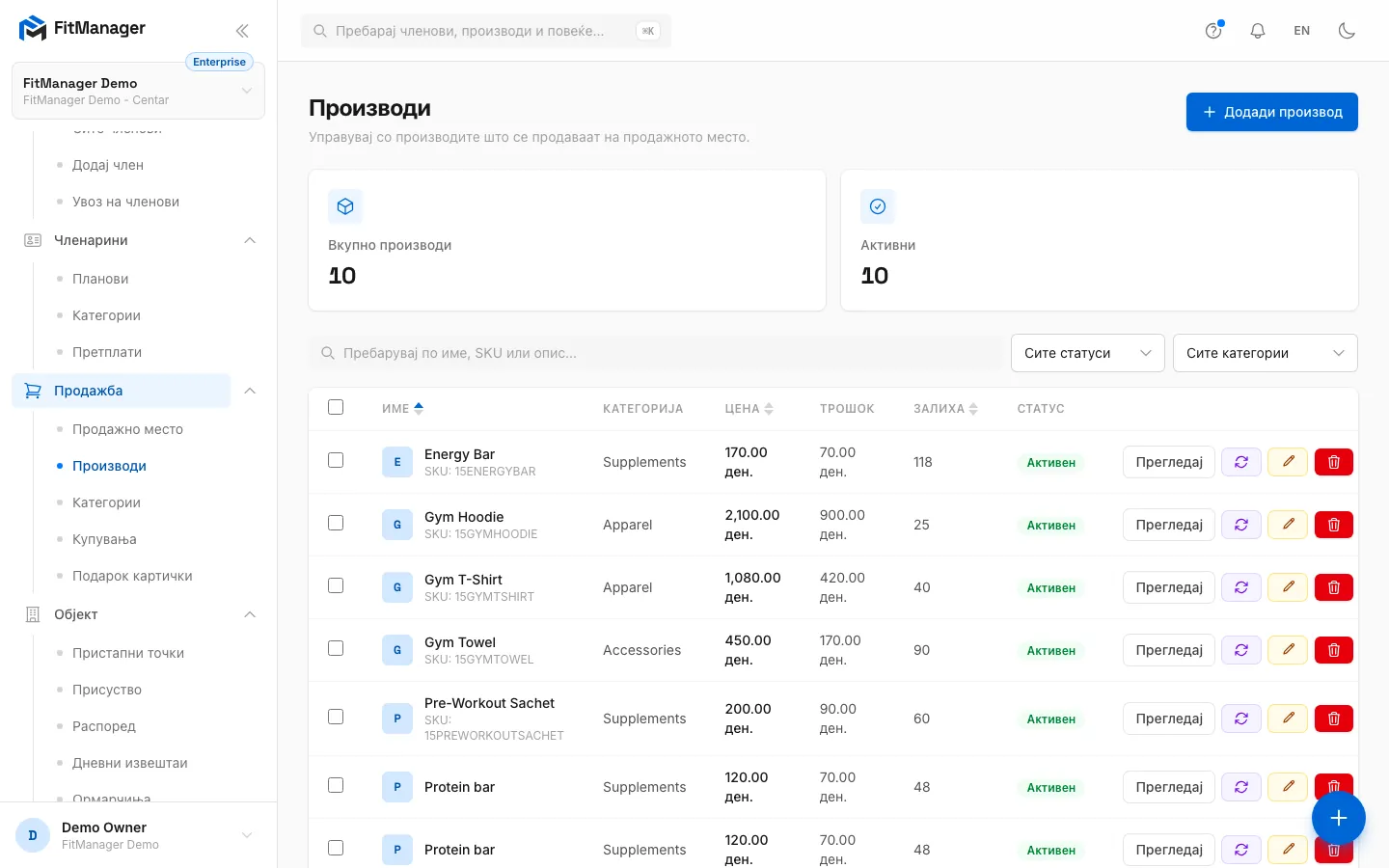Click refresh stock icon for Gym T-Shirt
The image size is (1389, 868).
(1241, 587)
